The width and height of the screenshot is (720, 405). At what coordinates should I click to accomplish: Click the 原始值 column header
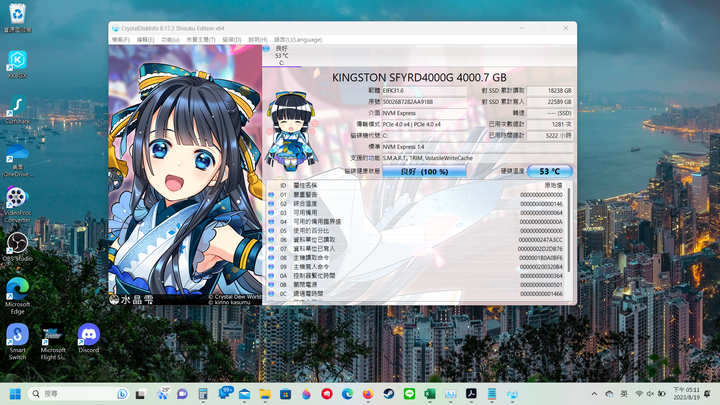[553, 186]
